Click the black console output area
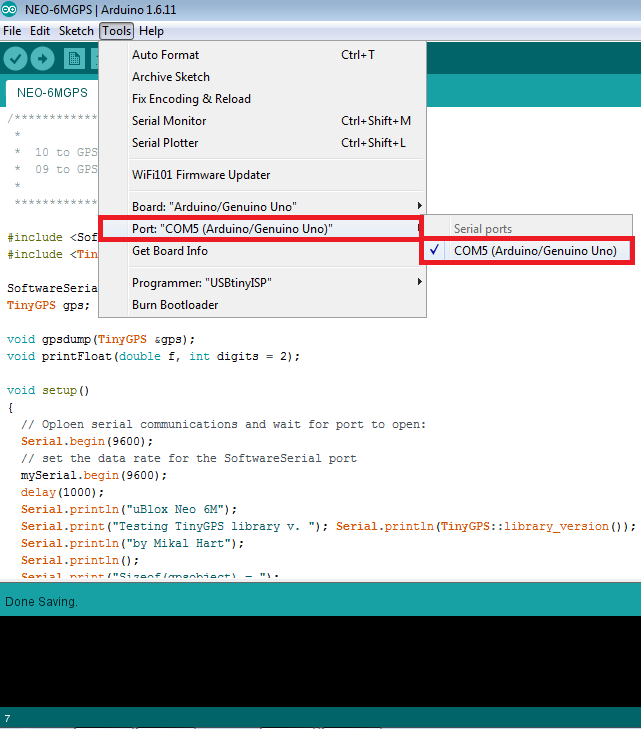This screenshot has height=729, width=641. 320,661
